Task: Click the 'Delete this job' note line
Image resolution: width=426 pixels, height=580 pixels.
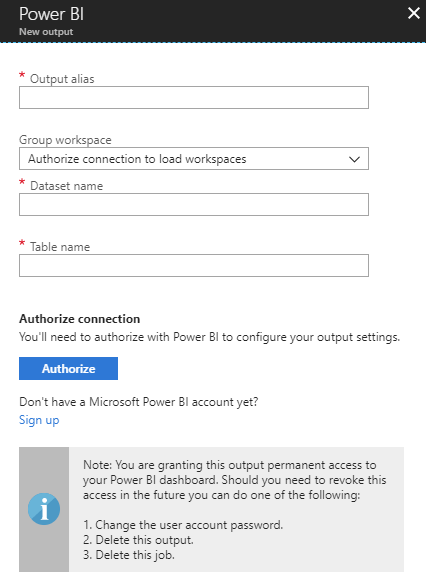Action: [x=129, y=555]
